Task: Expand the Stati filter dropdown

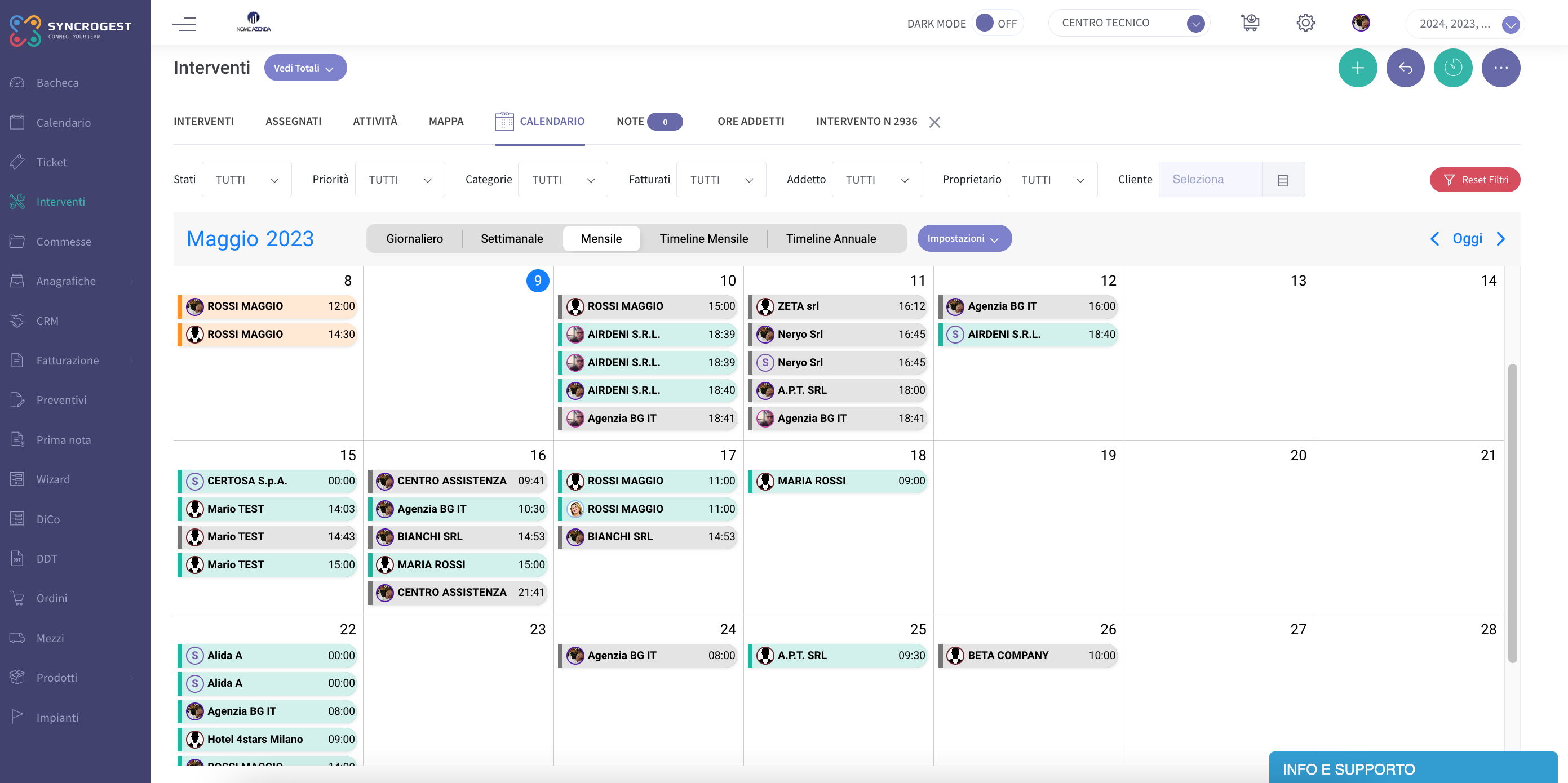Action: (246, 179)
